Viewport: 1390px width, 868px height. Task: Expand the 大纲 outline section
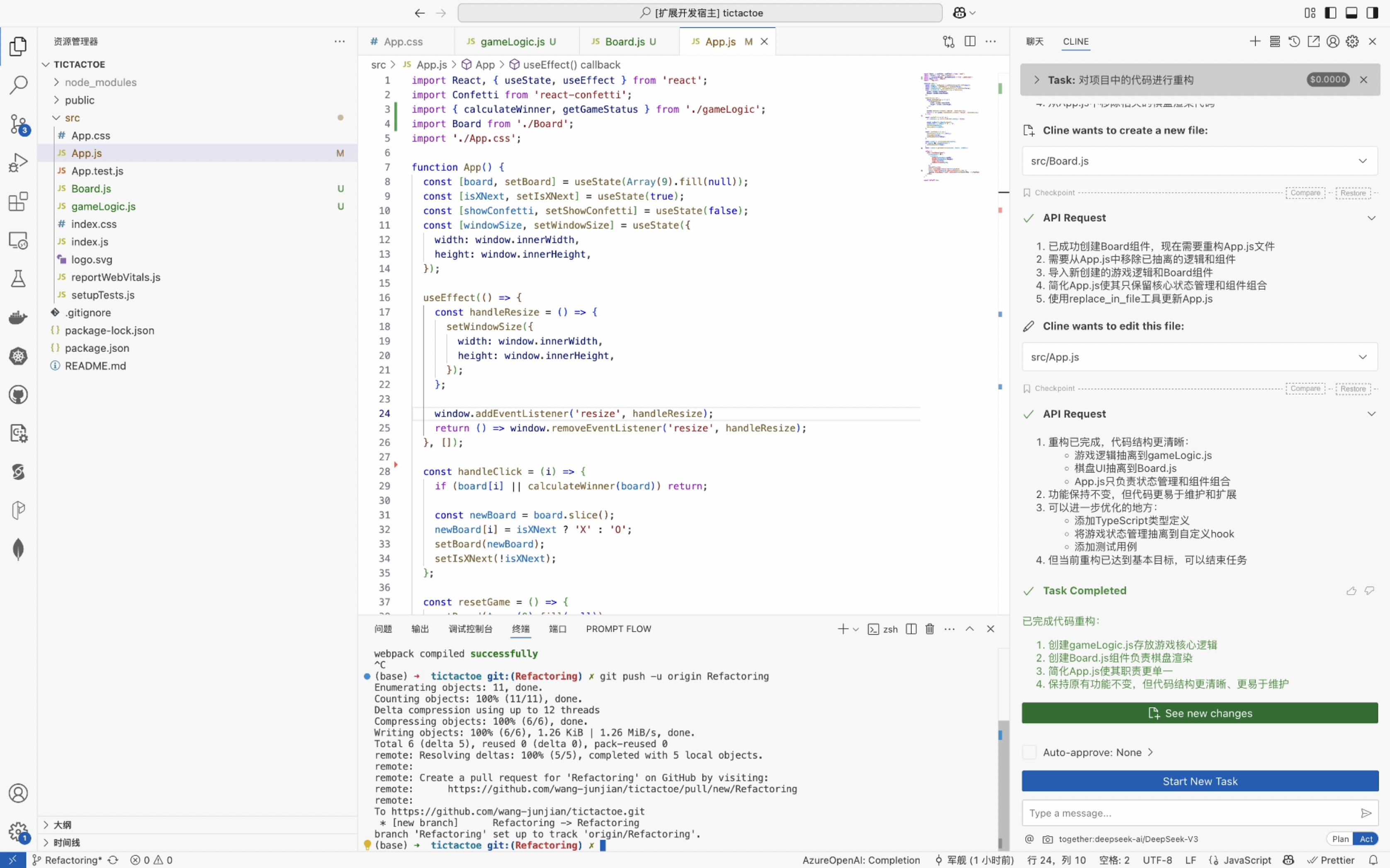pyautogui.click(x=63, y=824)
